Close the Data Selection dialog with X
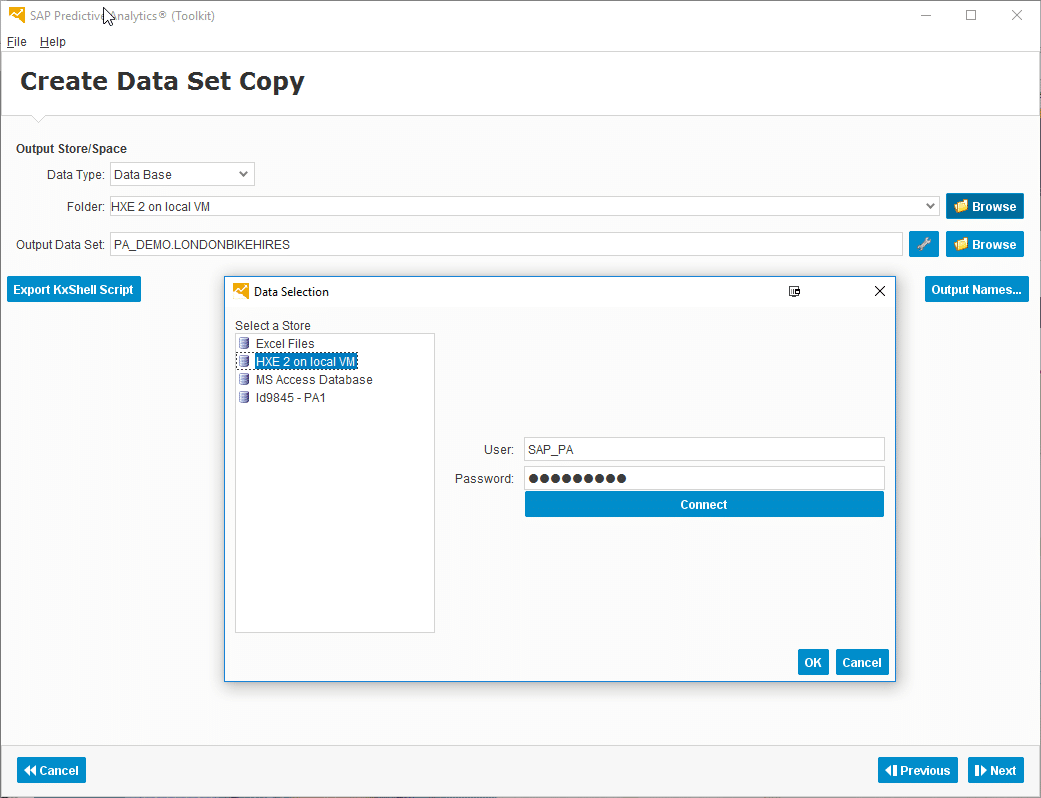 pos(880,292)
